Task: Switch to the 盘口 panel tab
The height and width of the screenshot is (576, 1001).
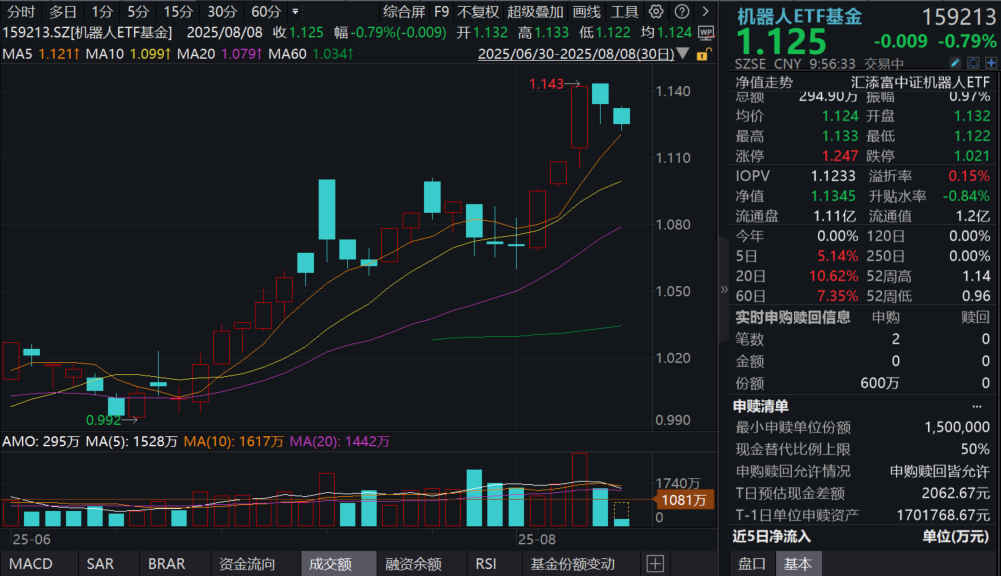Action: coord(752,564)
